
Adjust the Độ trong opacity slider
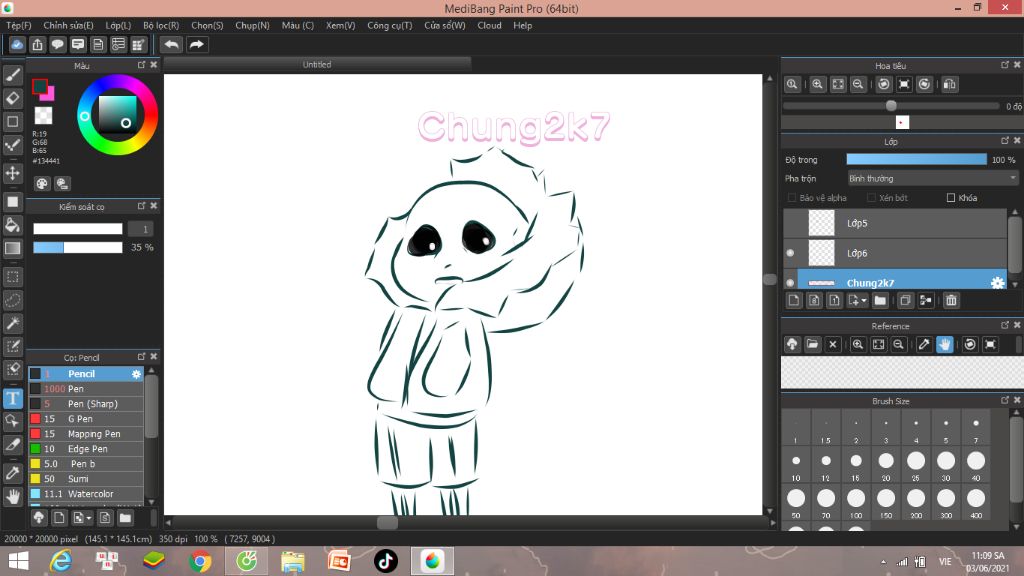[916, 159]
